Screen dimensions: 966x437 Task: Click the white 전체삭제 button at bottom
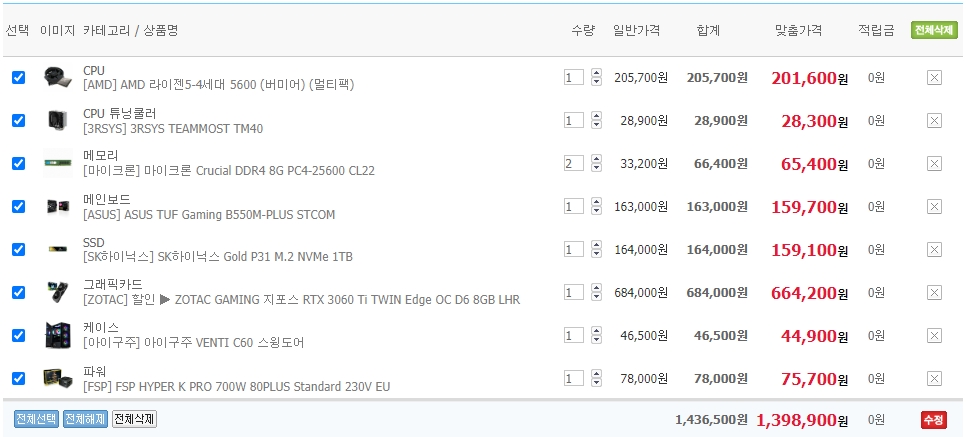pyautogui.click(x=134, y=419)
